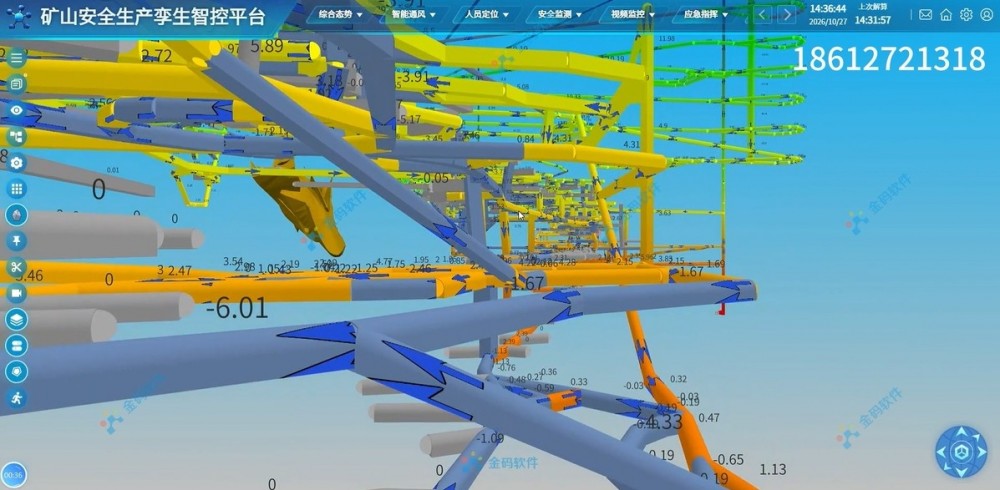Toggle the eye visibility icon in sidebar
The image size is (1000, 490).
(x=17, y=110)
